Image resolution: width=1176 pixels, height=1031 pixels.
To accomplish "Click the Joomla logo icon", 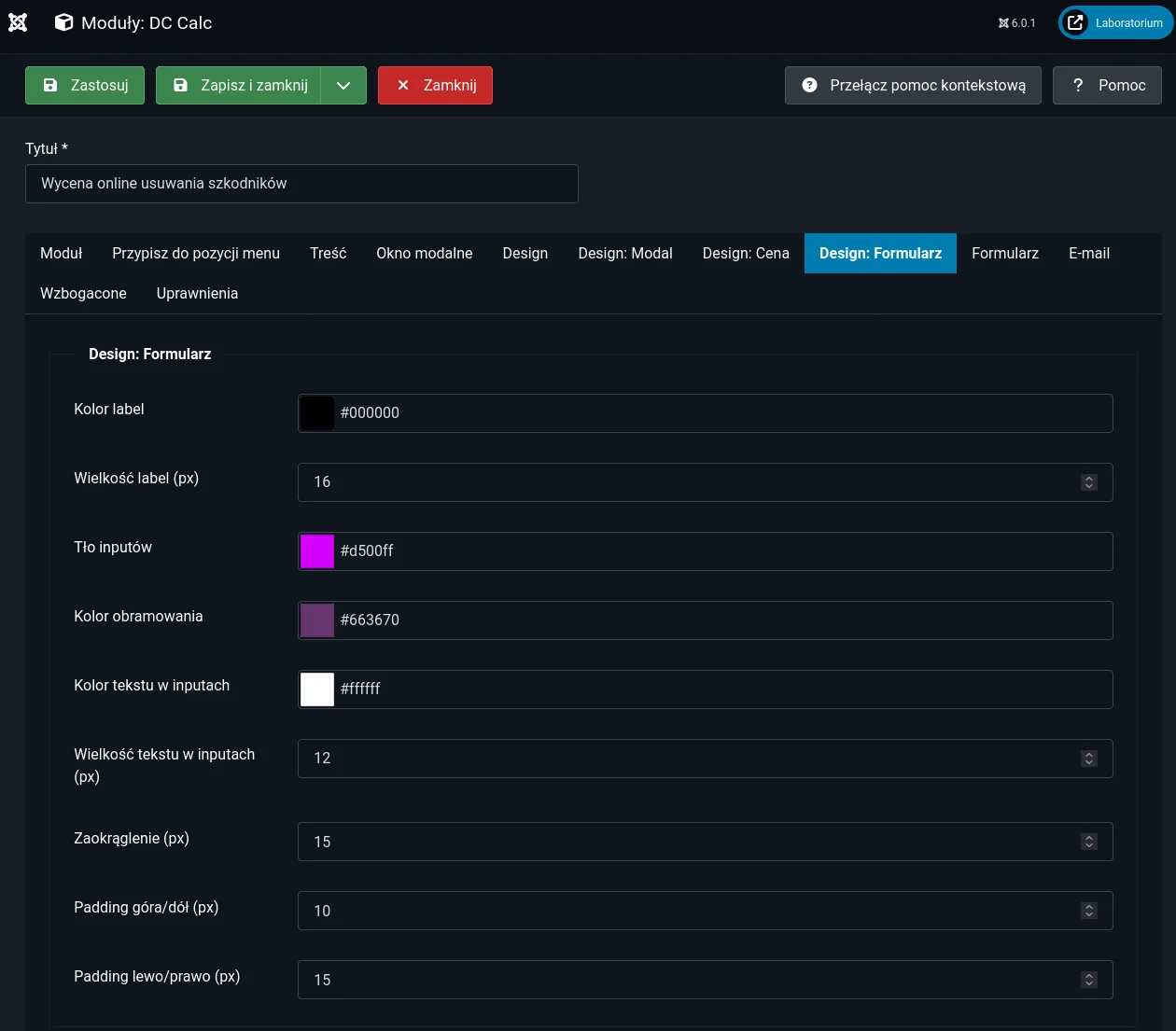I will click(18, 22).
